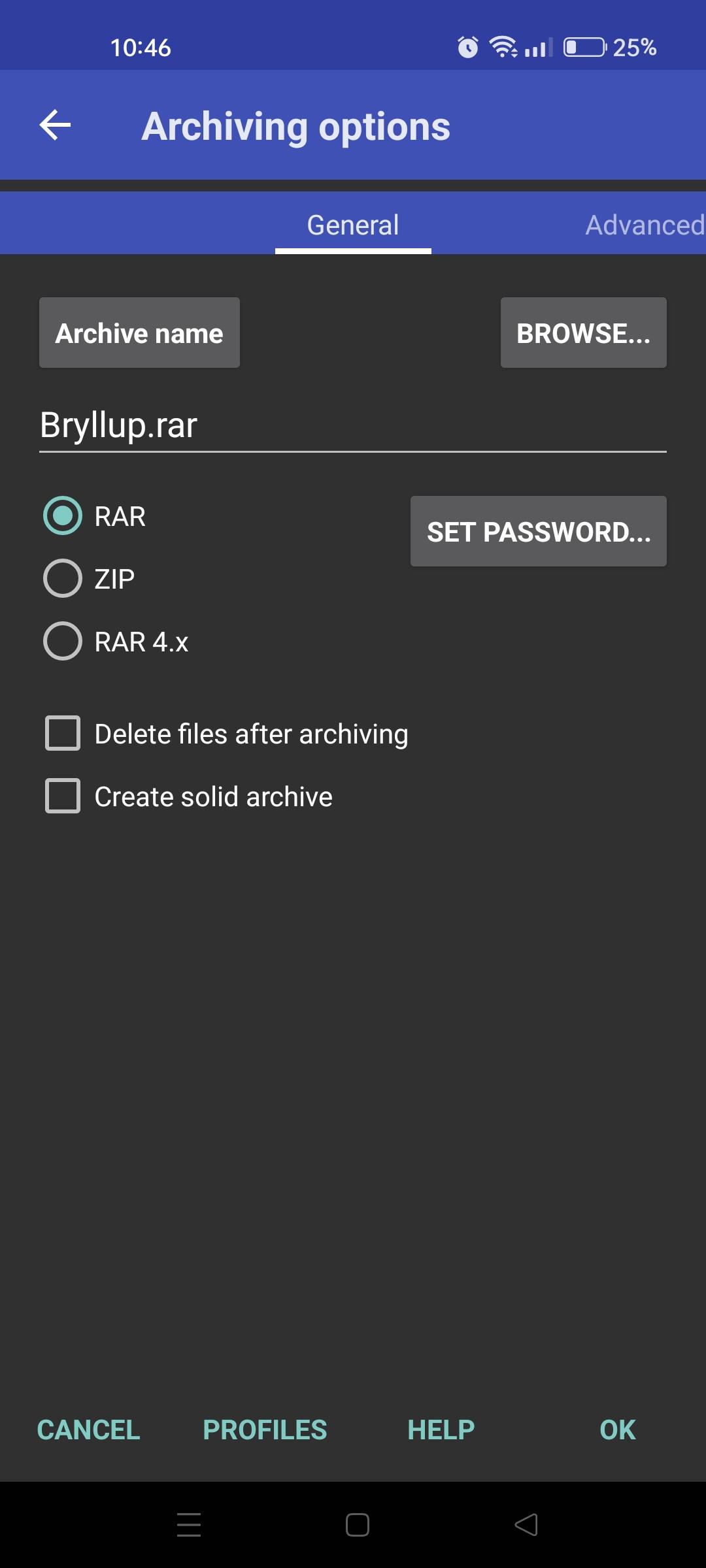The image size is (706, 1568).
Task: Open Android recent apps menu icon
Action: click(x=189, y=1524)
